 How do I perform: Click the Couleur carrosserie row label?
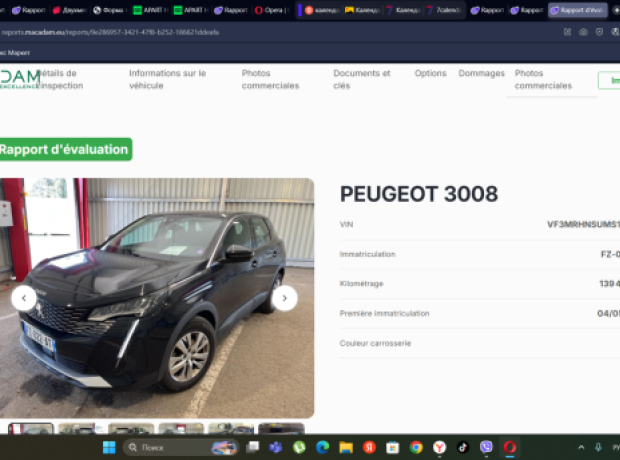pyautogui.click(x=375, y=343)
